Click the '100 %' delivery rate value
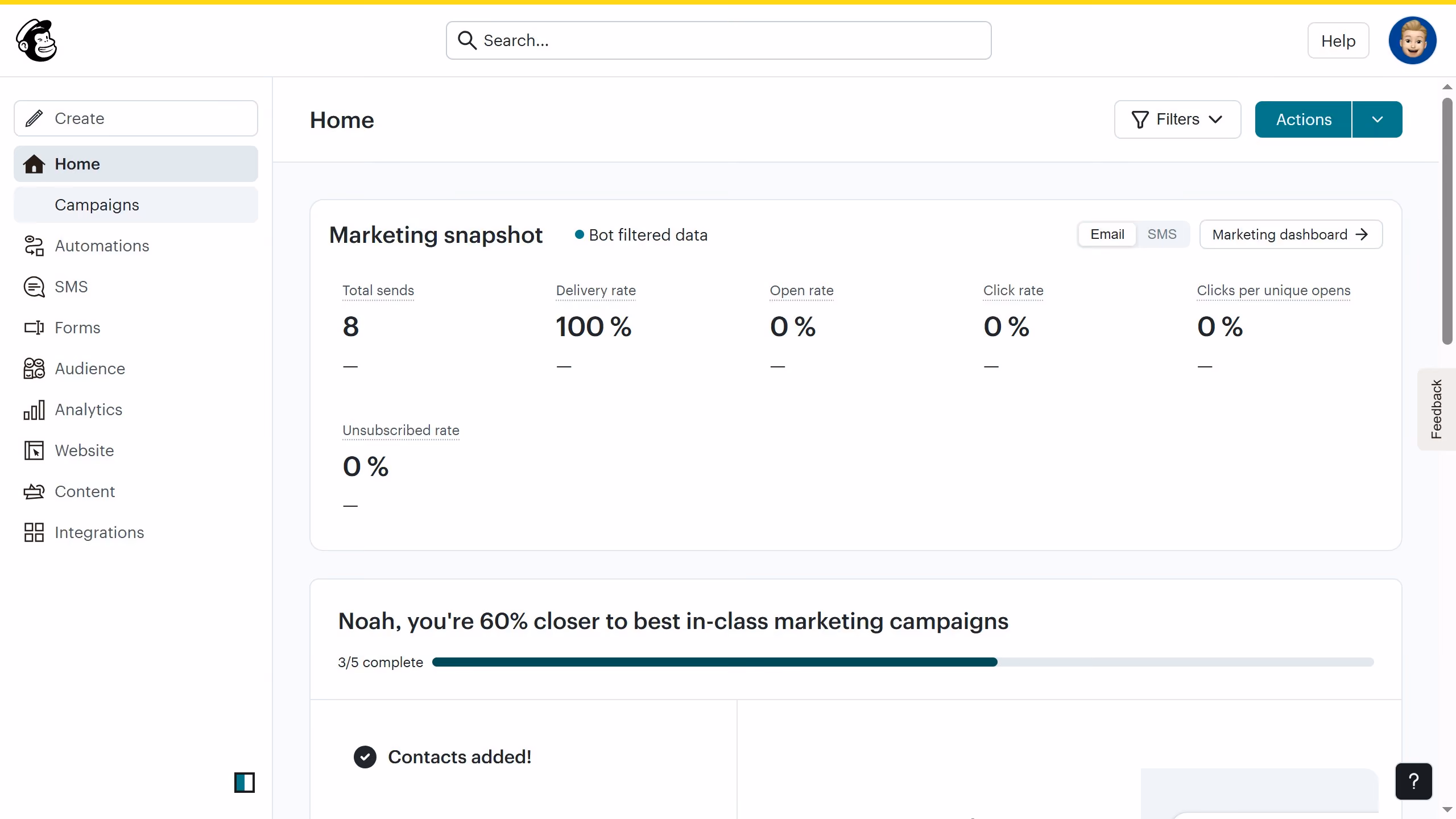Viewport: 1456px width, 819px height. click(x=593, y=326)
